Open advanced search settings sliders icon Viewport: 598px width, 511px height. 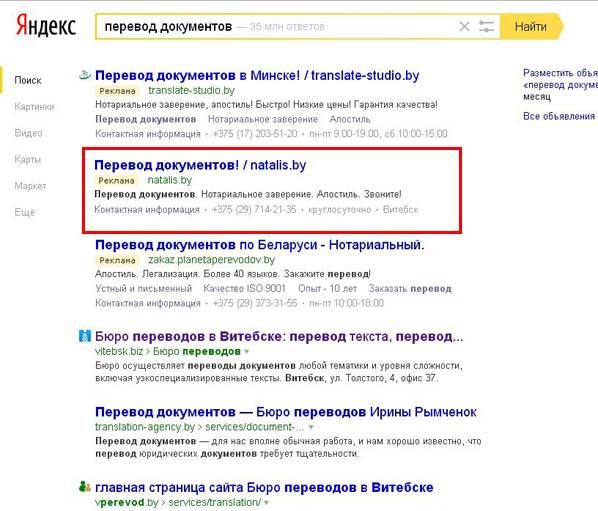coord(486,27)
